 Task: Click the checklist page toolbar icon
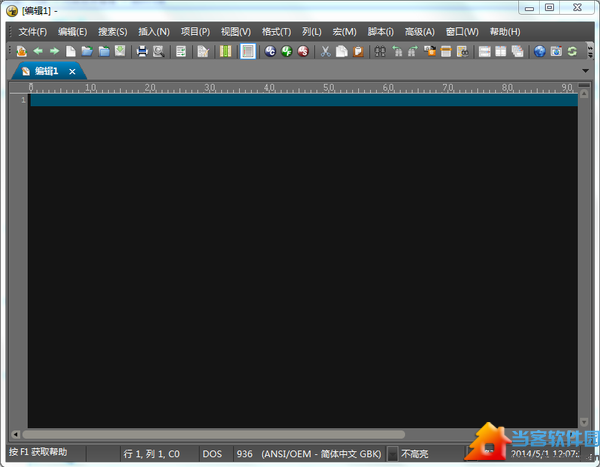(181, 51)
